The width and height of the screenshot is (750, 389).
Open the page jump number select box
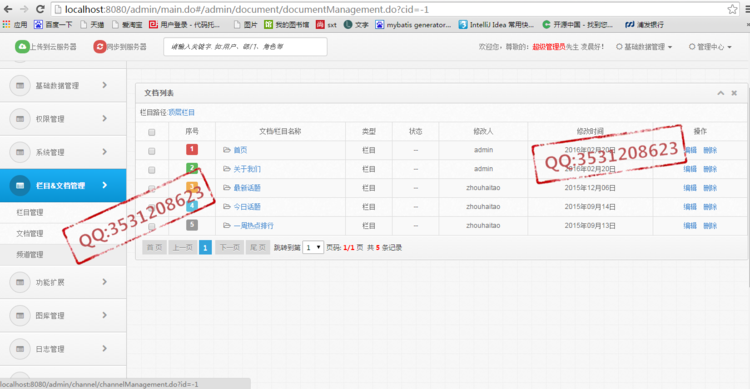313,247
